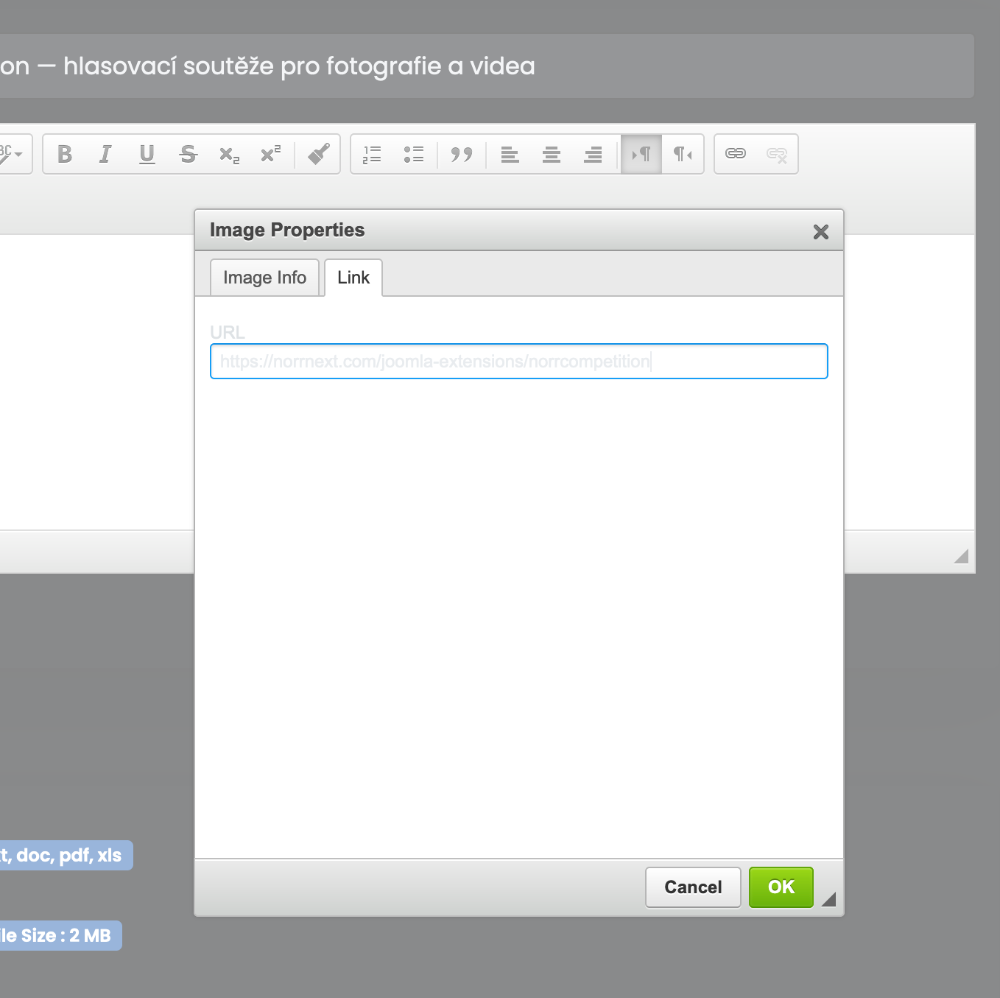Click the block quote icon
This screenshot has width=1000, height=998.
tap(461, 154)
